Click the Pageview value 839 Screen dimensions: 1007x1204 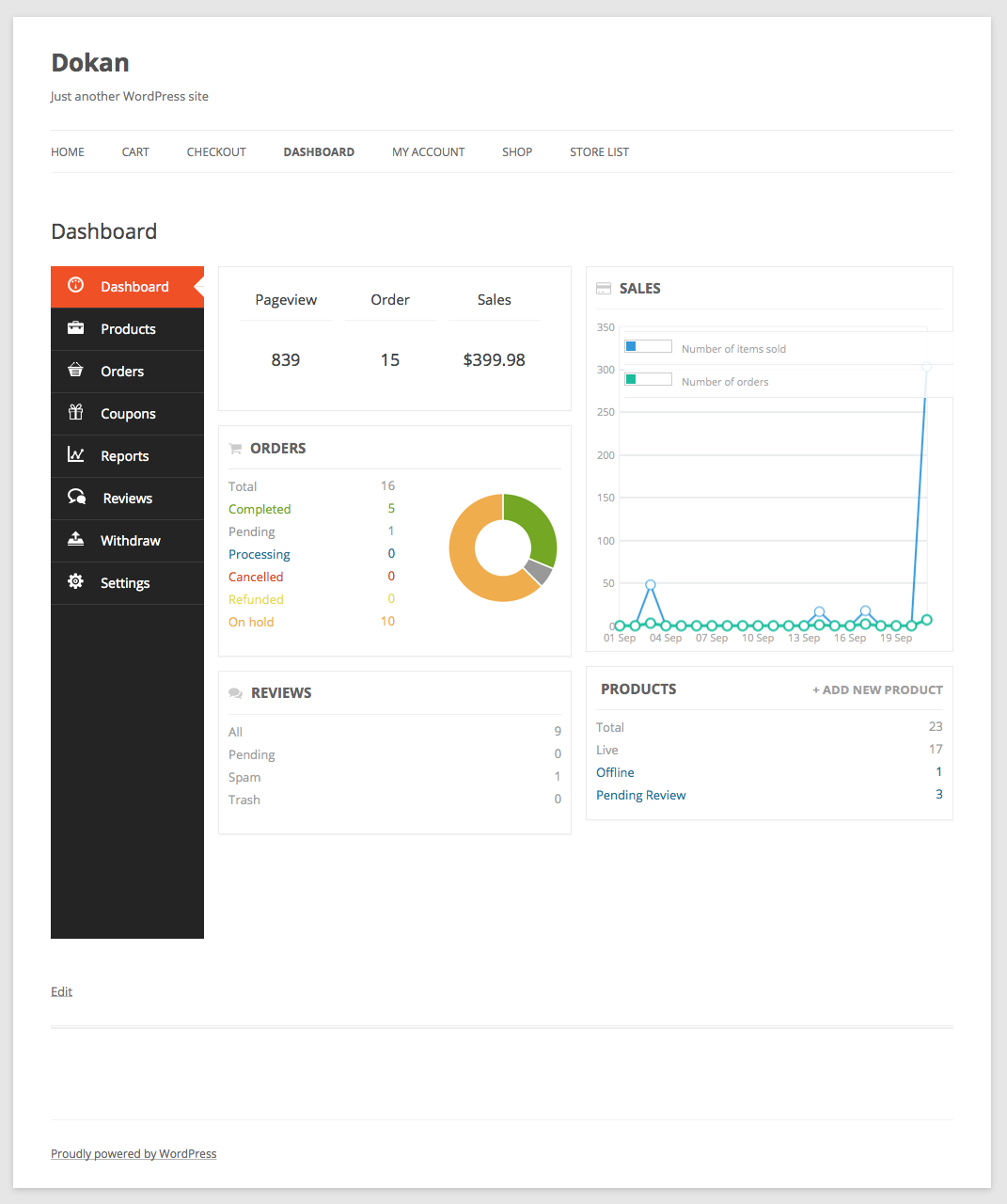coord(286,359)
